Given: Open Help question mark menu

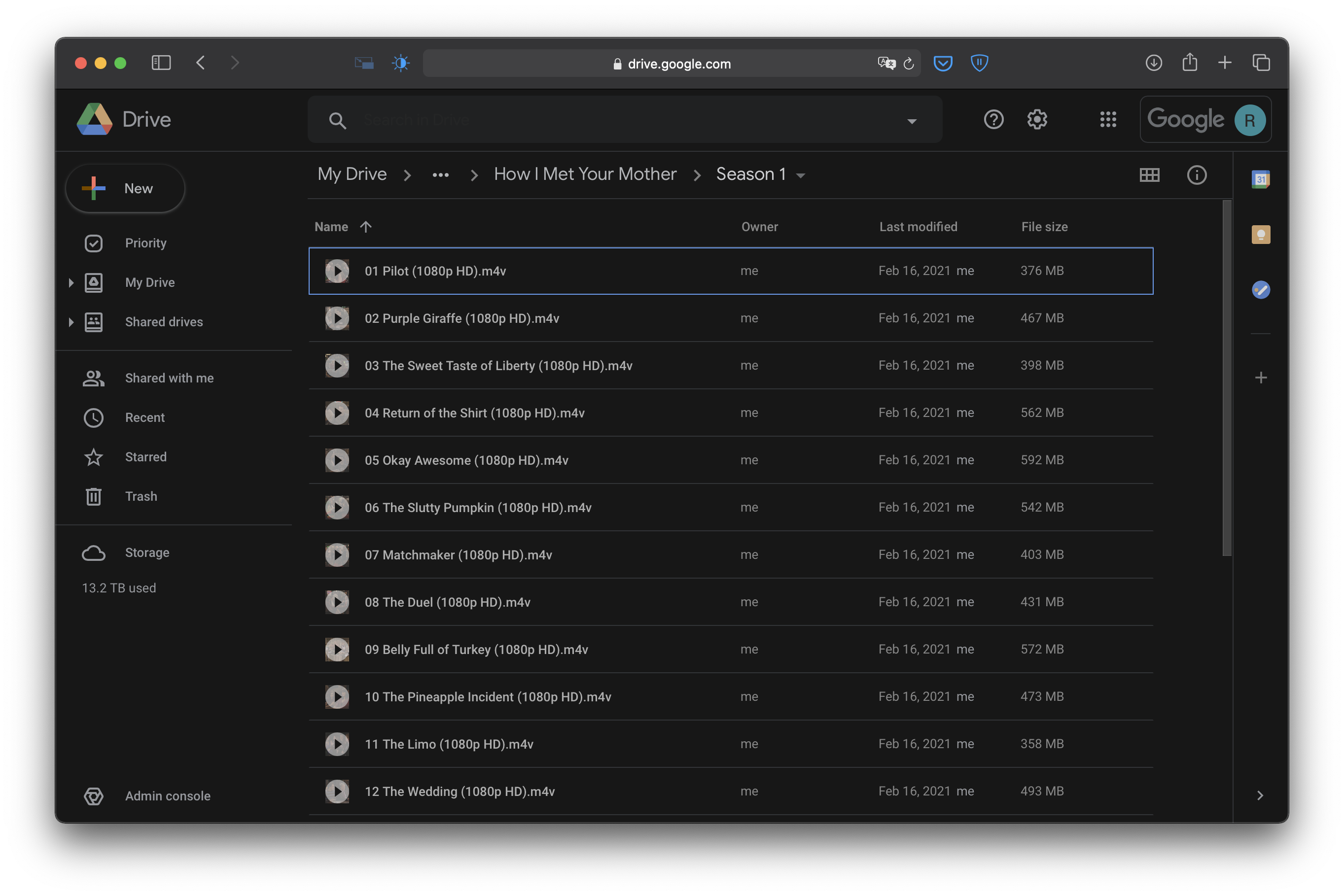Looking at the screenshot, I should 993,119.
